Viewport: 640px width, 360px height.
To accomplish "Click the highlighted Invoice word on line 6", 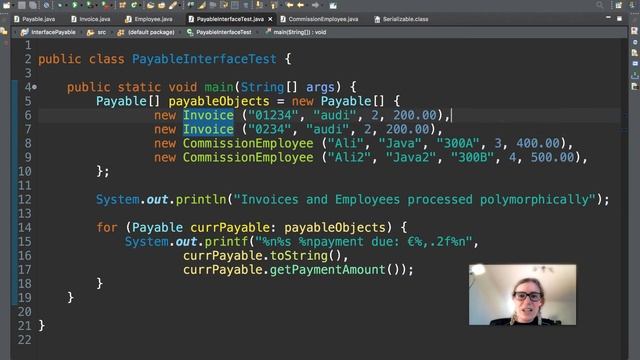I will click(208, 116).
